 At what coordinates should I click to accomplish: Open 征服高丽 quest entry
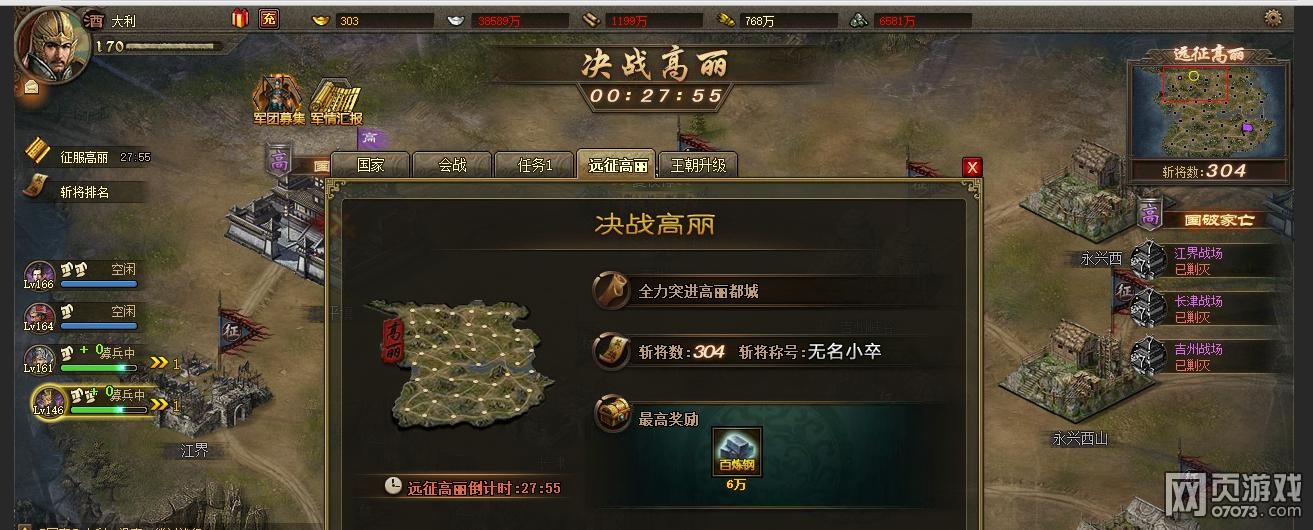click(x=89, y=157)
